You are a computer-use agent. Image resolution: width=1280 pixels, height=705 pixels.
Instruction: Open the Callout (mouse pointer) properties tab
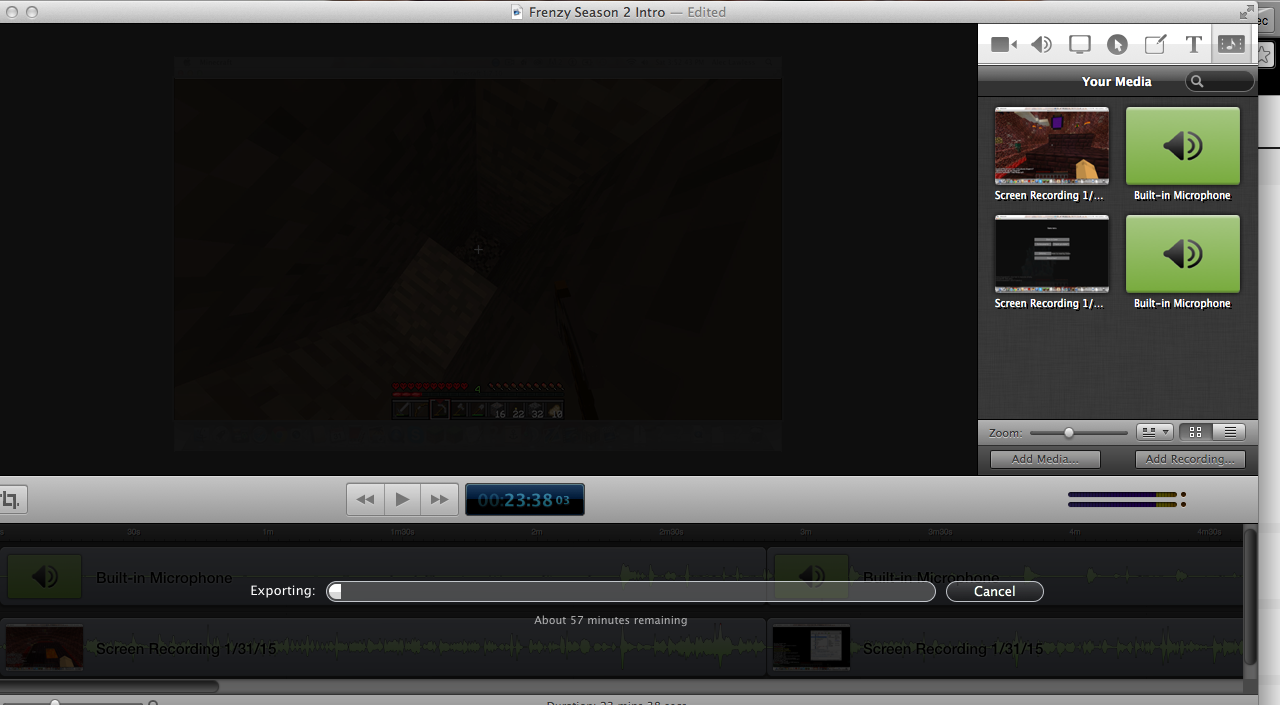pos(1117,44)
